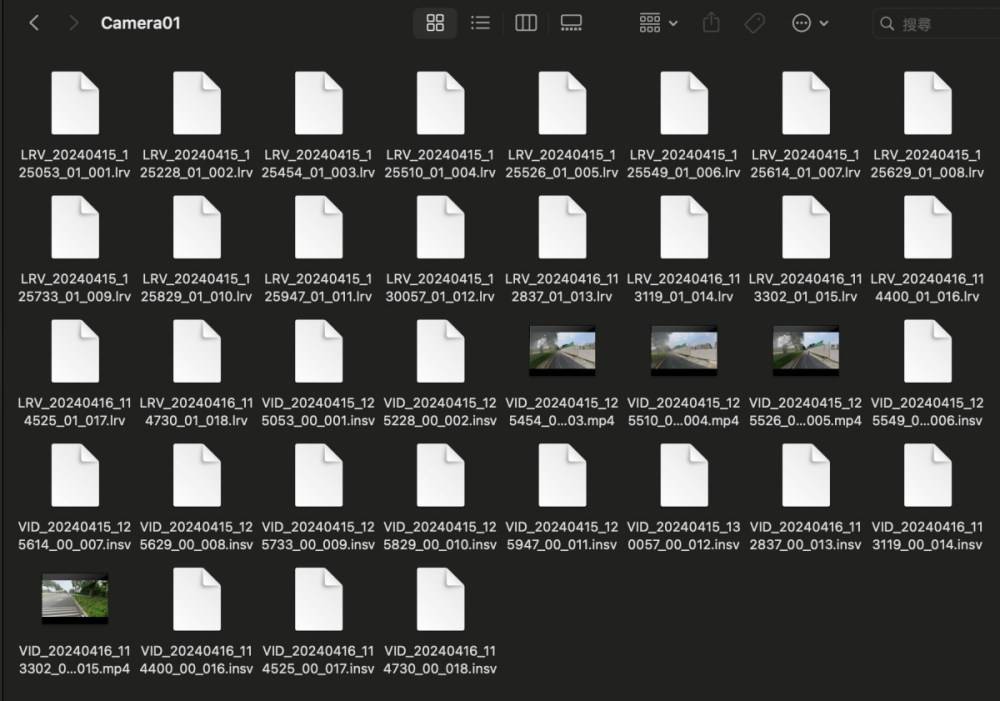Viewport: 1000px width, 701px height.
Task: Go back with the left chevron button
Action: [x=34, y=24]
